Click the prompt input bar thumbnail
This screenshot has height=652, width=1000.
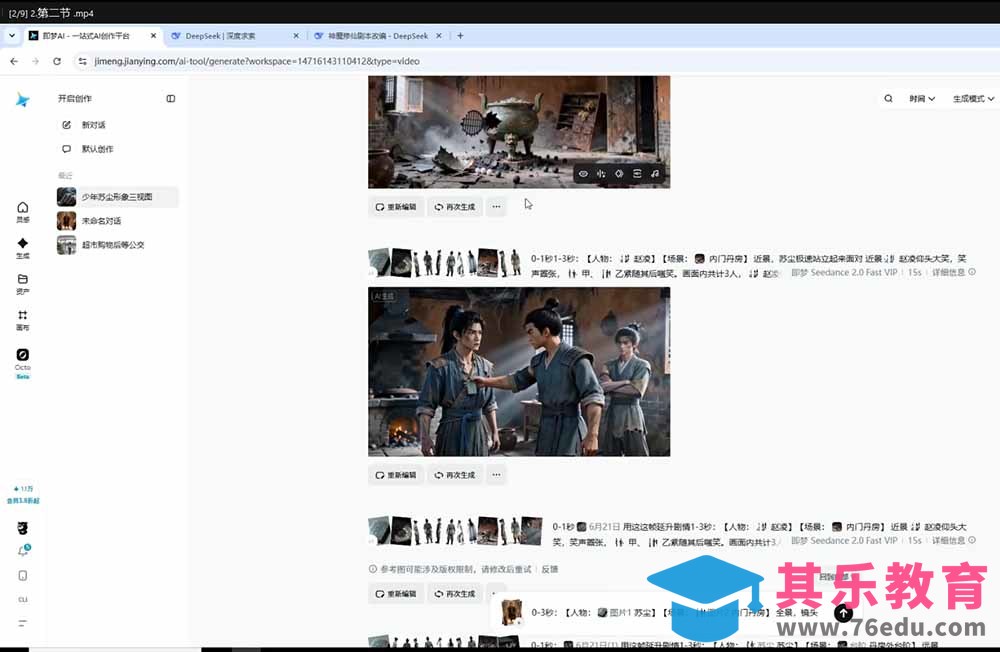(x=511, y=612)
